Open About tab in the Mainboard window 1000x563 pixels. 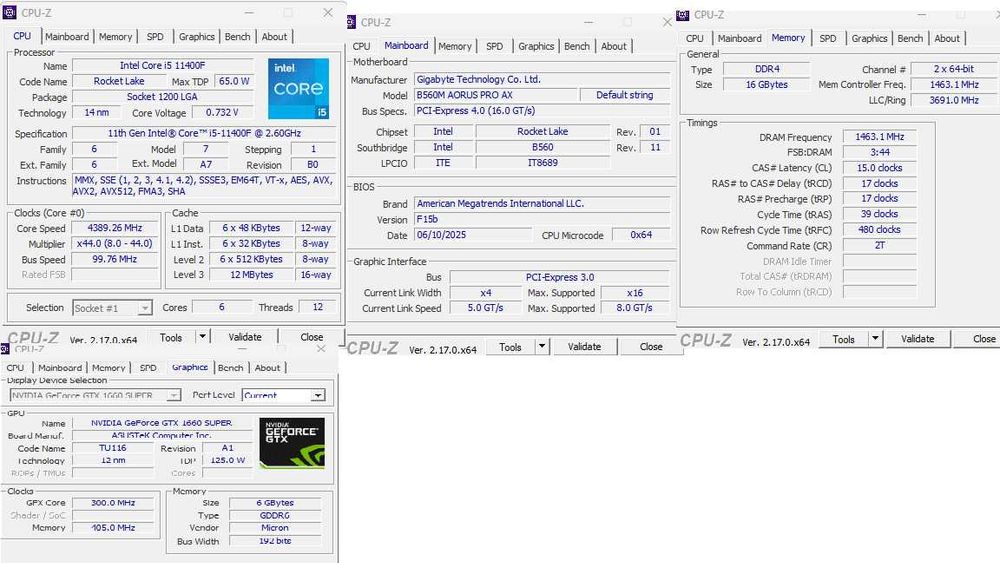[x=614, y=46]
